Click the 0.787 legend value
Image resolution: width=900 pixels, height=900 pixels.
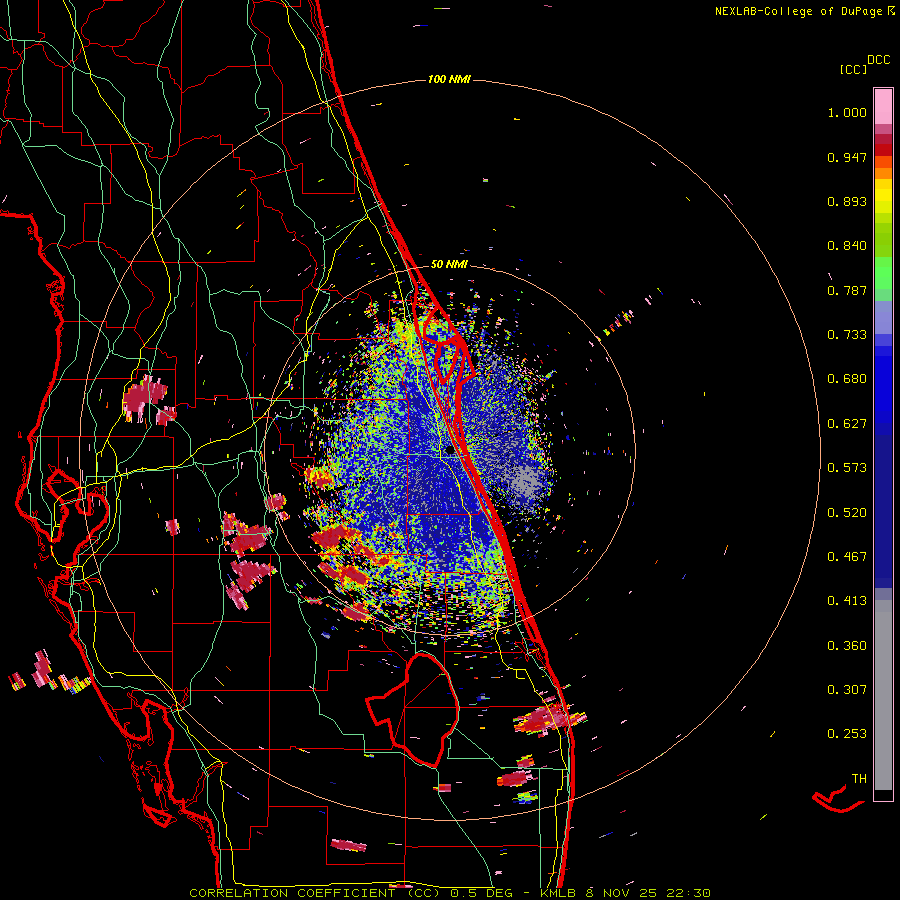pyautogui.click(x=847, y=290)
